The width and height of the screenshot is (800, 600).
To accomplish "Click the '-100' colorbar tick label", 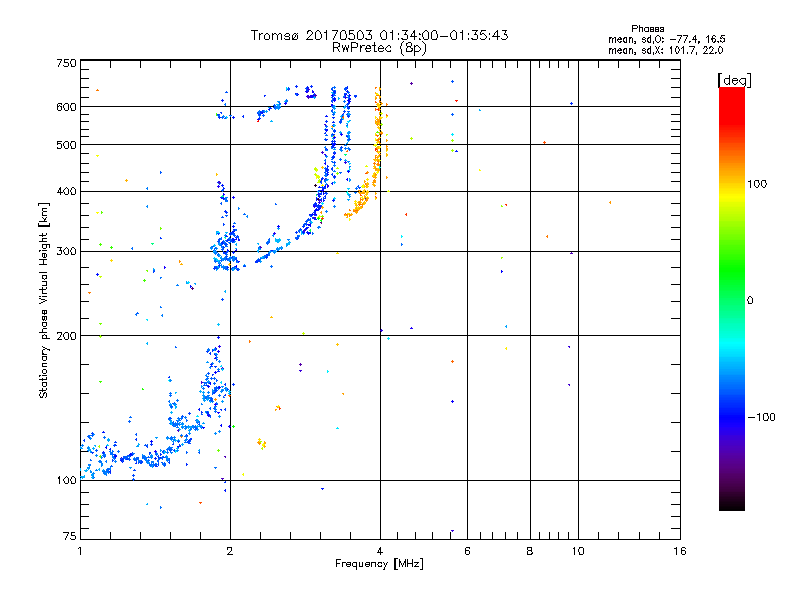I will tap(762, 417).
